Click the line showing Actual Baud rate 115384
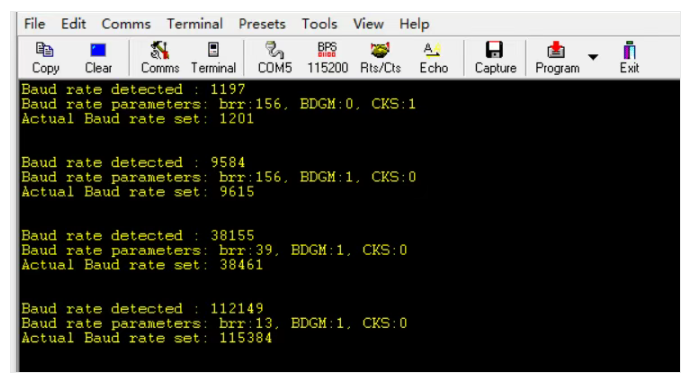This screenshot has width=692, height=386. click(x=147, y=338)
